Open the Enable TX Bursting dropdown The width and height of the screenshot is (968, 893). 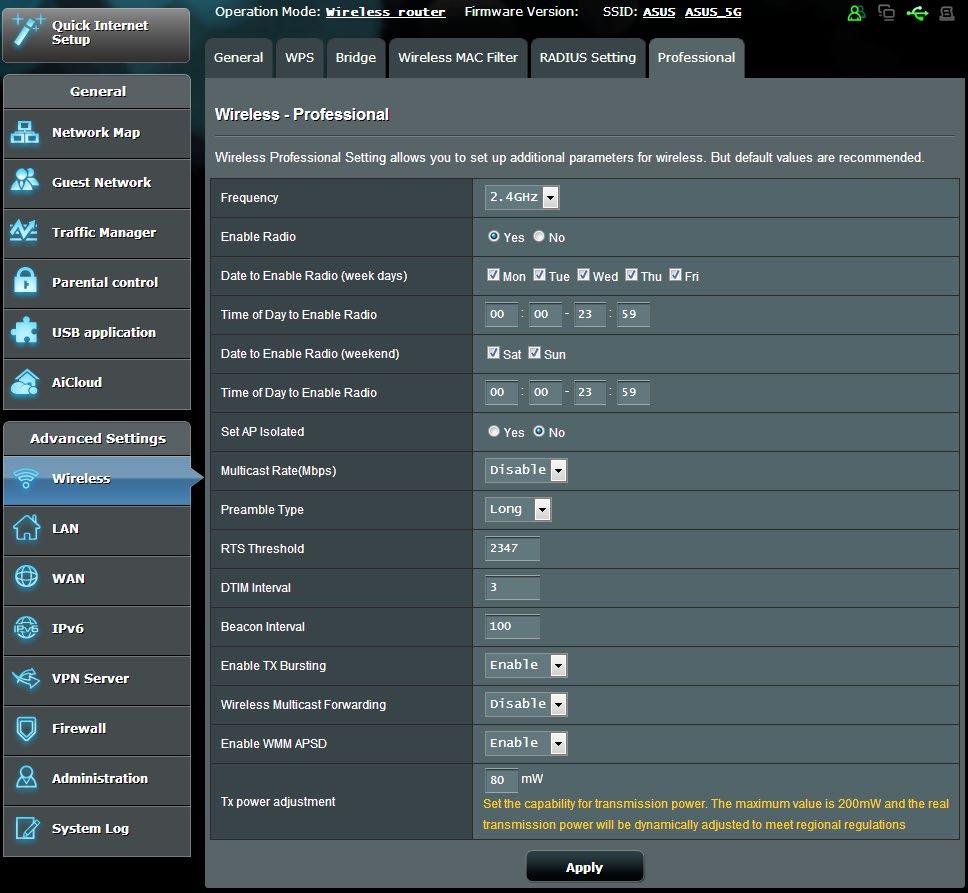tap(526, 665)
